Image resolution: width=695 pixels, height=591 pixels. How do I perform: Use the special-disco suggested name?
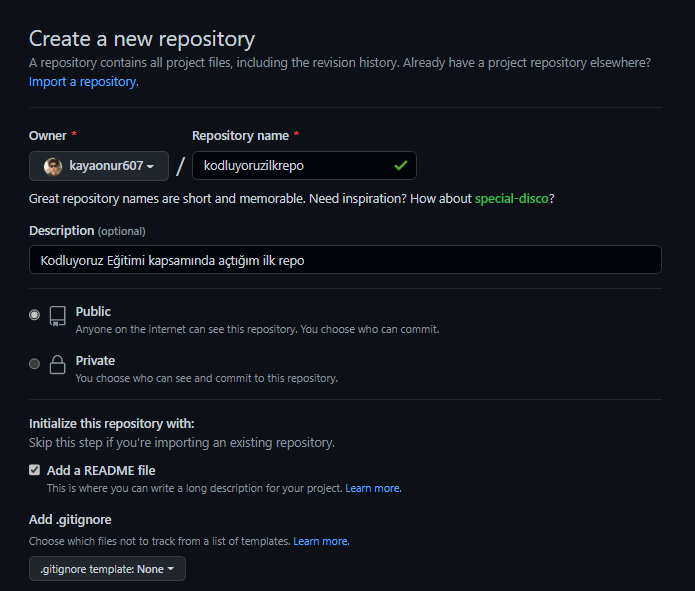(x=511, y=199)
